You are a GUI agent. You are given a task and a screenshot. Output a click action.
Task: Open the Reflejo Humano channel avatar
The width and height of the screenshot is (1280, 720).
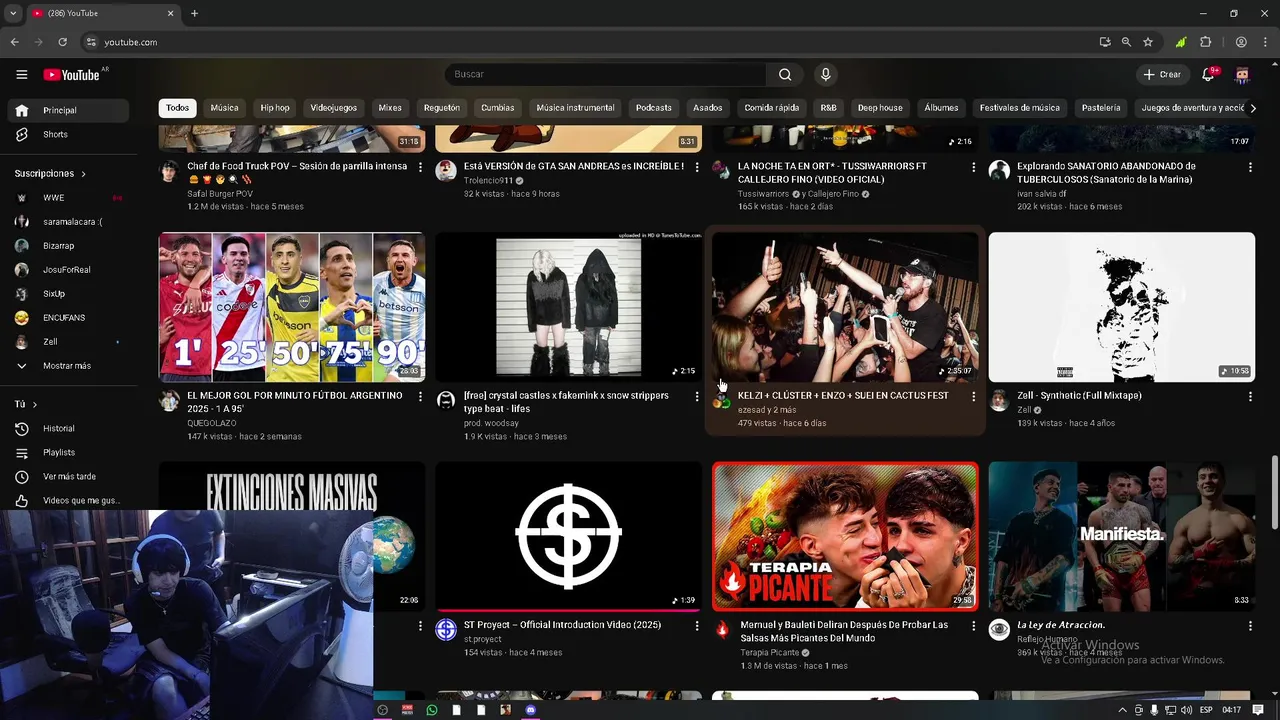pos(999,629)
